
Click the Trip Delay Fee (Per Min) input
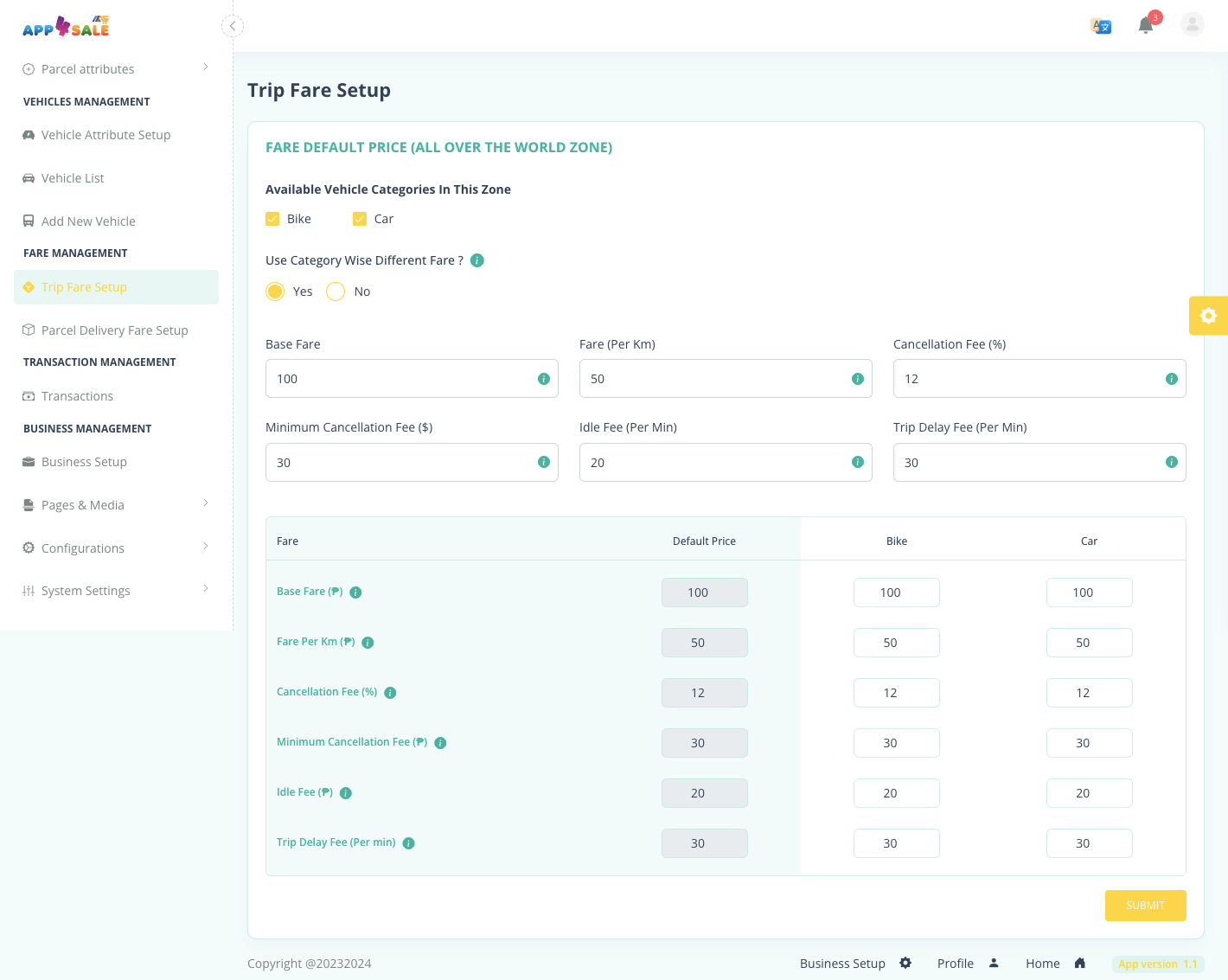(x=1039, y=462)
